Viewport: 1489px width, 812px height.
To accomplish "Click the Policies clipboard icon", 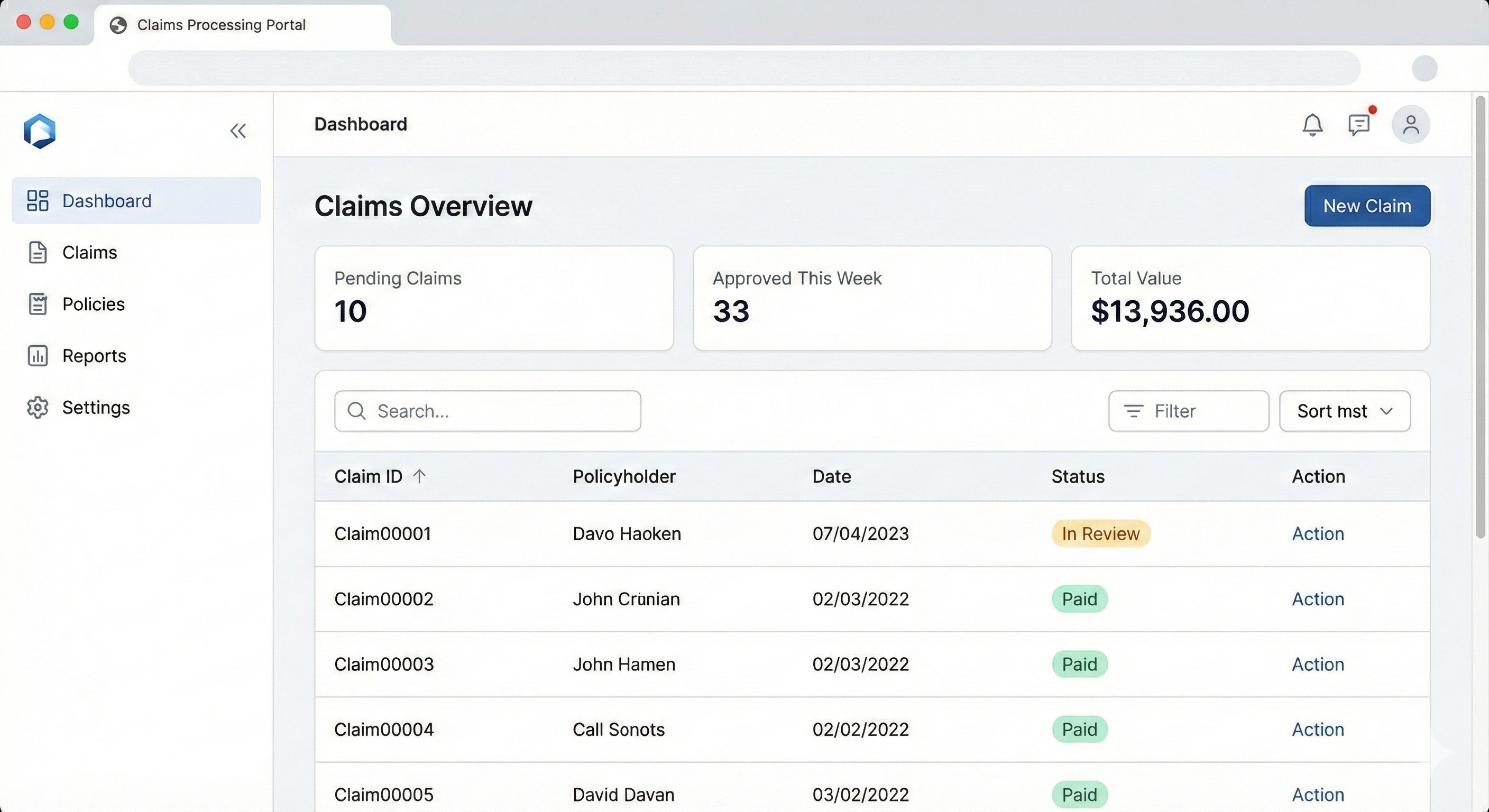I will click(38, 303).
